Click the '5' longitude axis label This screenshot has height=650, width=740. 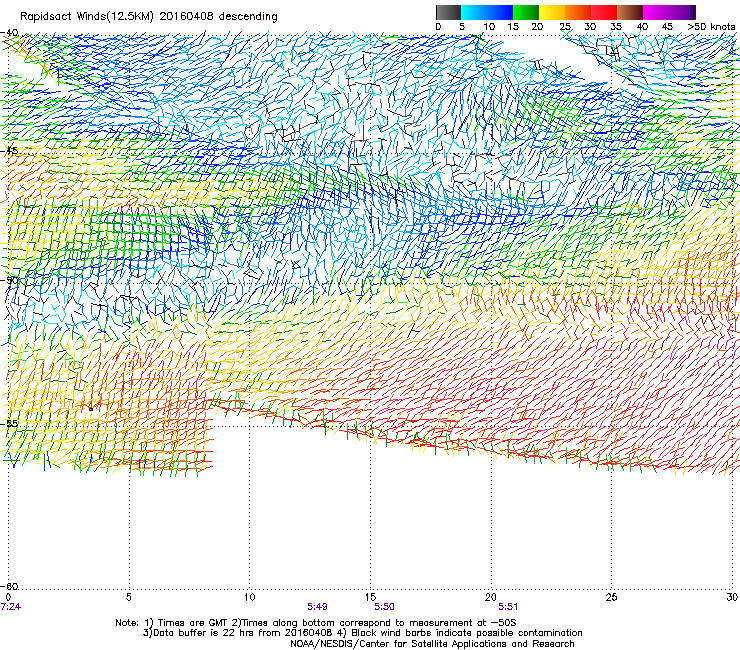point(128,597)
